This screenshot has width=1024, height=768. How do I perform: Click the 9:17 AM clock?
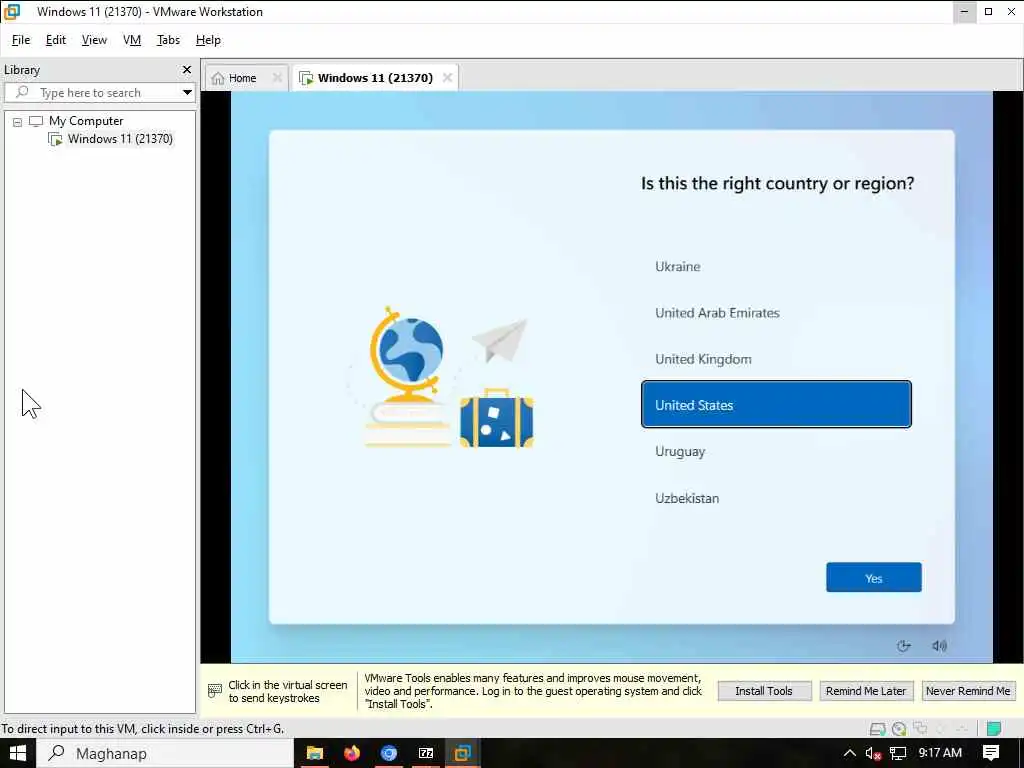[x=940, y=753]
